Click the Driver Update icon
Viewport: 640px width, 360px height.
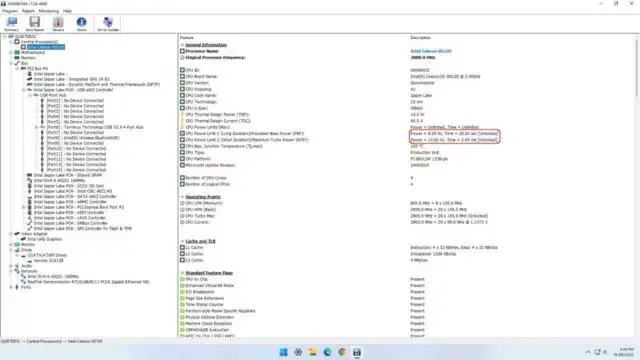coord(108,24)
